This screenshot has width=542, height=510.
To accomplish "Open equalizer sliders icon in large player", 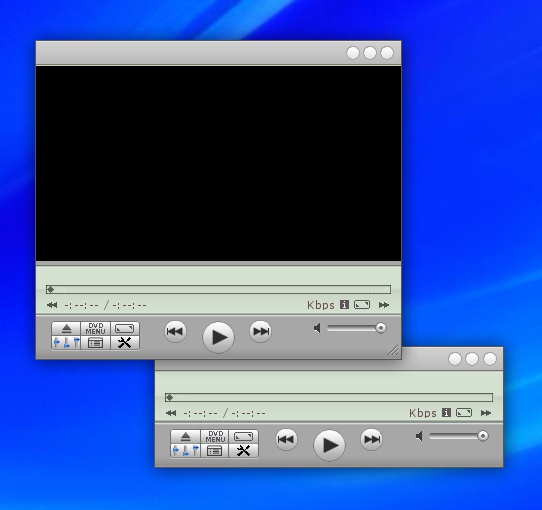I will point(66,343).
